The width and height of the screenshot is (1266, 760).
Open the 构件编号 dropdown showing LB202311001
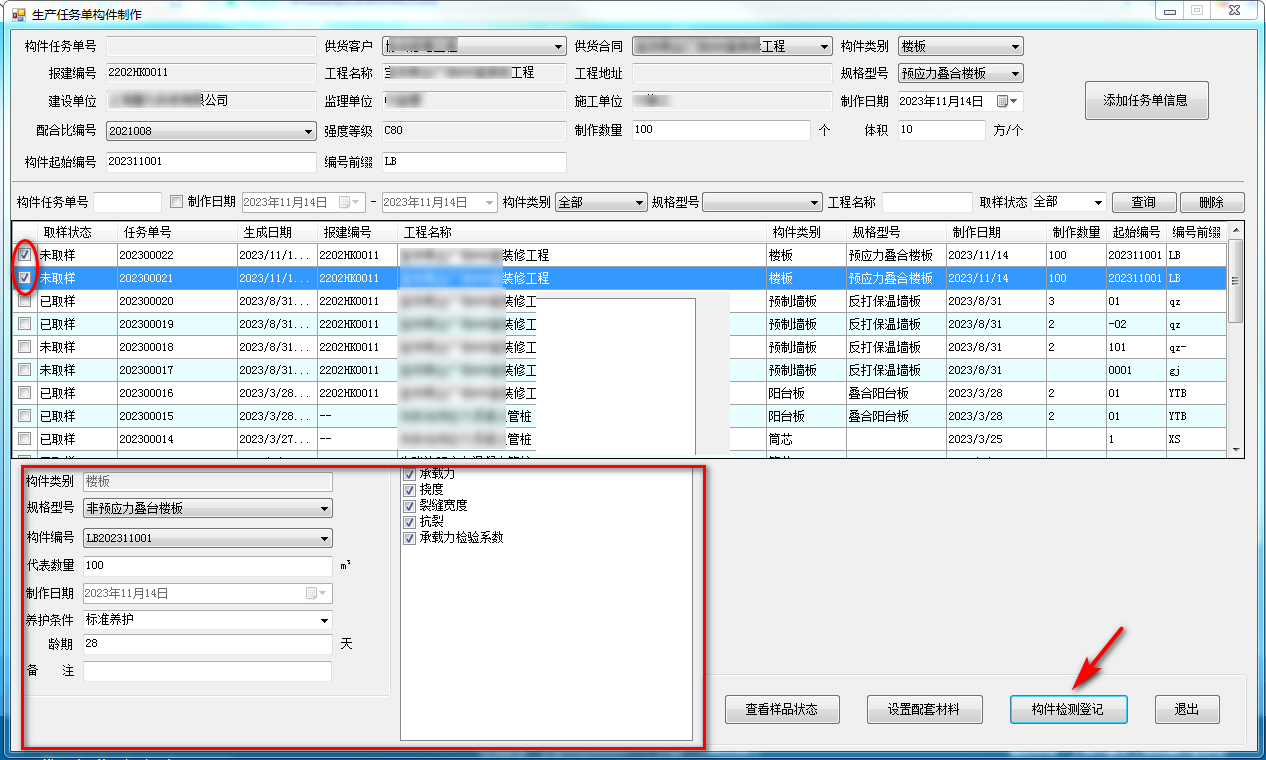pyautogui.click(x=324, y=539)
